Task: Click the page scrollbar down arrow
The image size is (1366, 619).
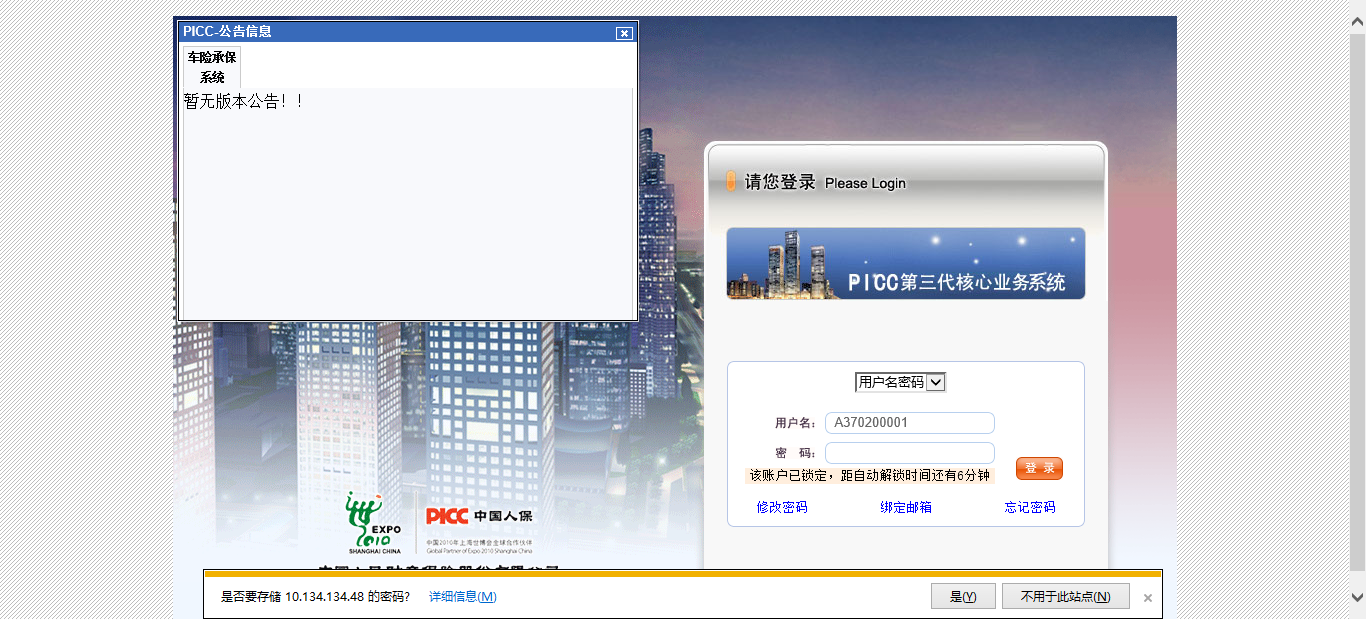Action: 1357,597
